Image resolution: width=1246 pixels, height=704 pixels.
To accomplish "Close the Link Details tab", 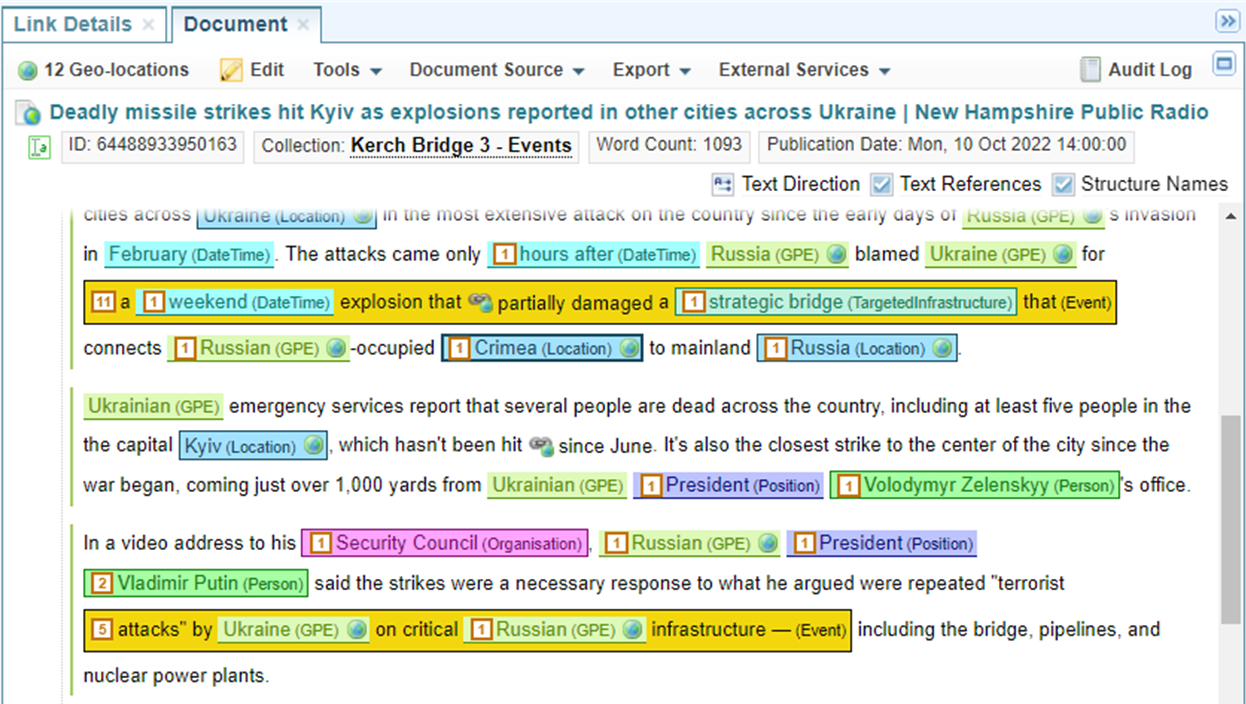I will pos(148,25).
